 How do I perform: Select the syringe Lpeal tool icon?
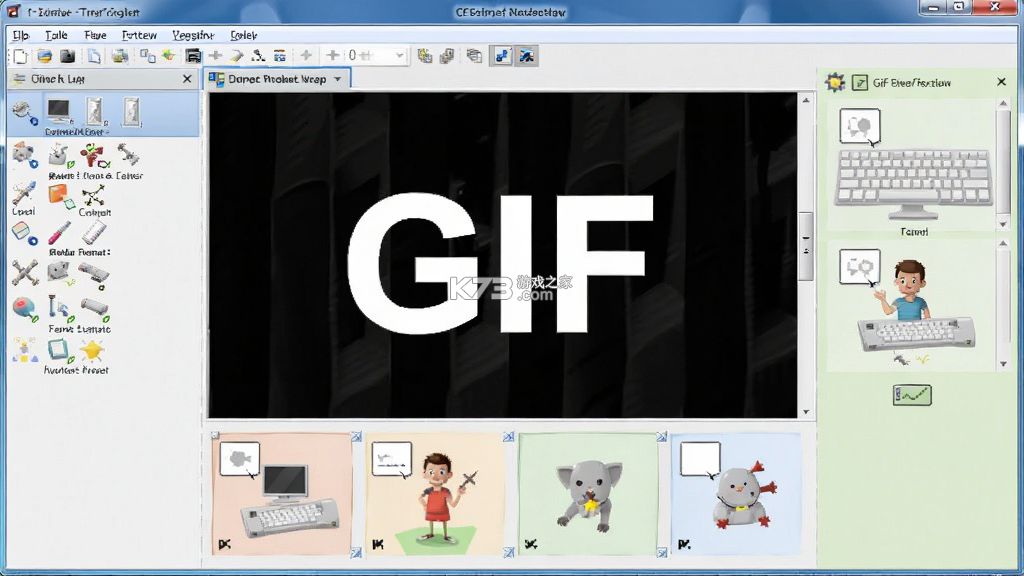pyautogui.click(x=24, y=195)
